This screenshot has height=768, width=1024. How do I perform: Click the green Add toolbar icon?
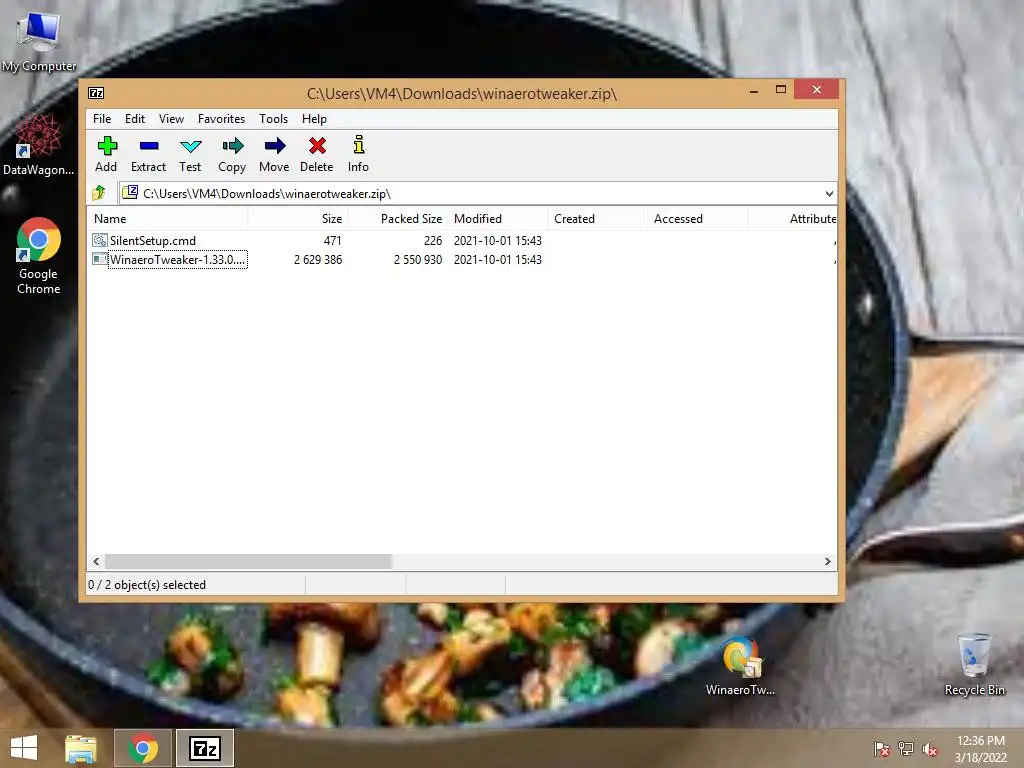[x=106, y=146]
